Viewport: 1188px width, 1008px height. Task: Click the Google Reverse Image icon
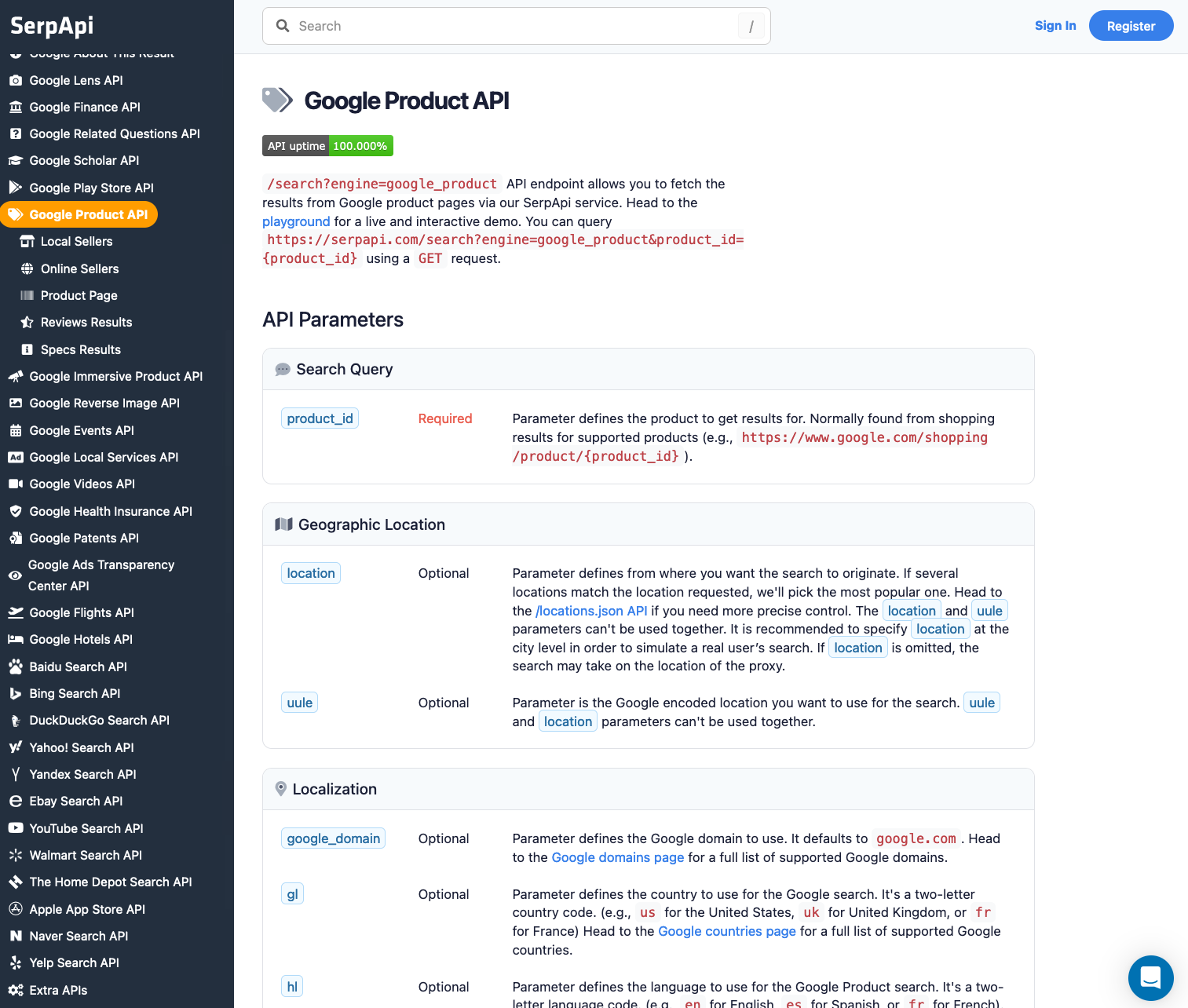pyautogui.click(x=16, y=403)
